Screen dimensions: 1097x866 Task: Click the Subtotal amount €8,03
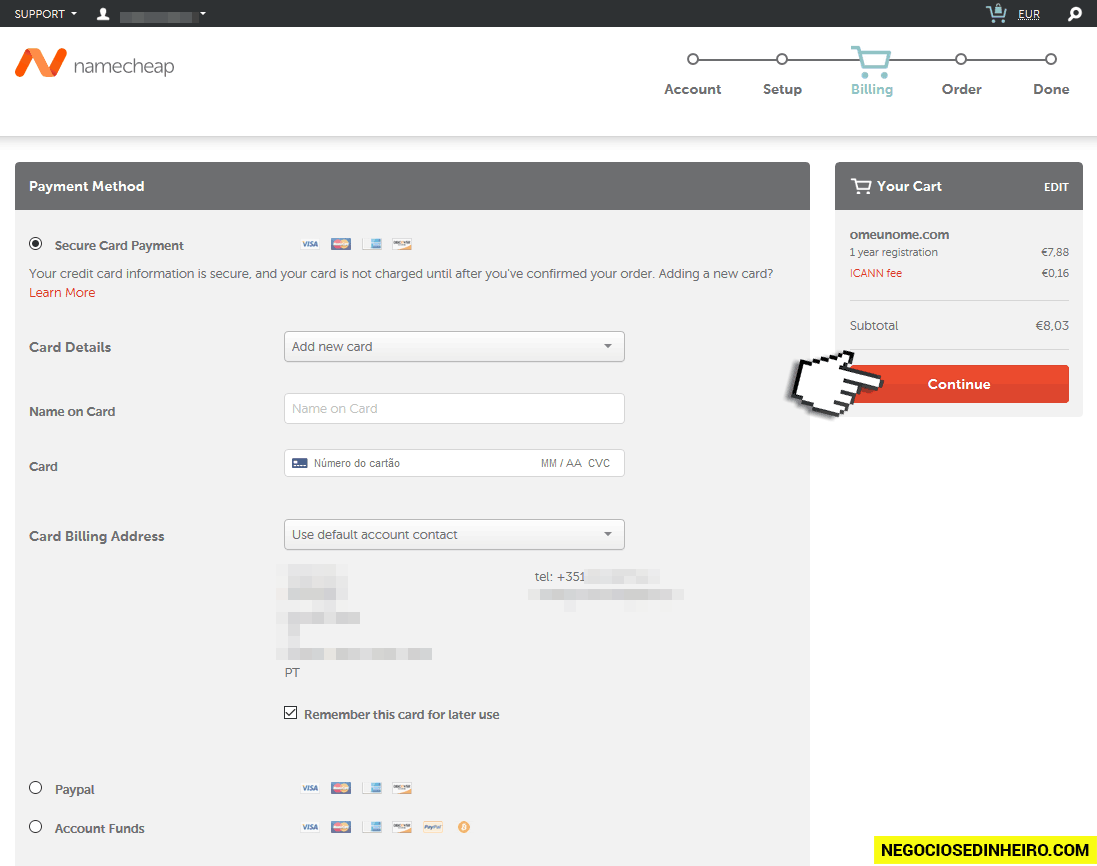1052,325
